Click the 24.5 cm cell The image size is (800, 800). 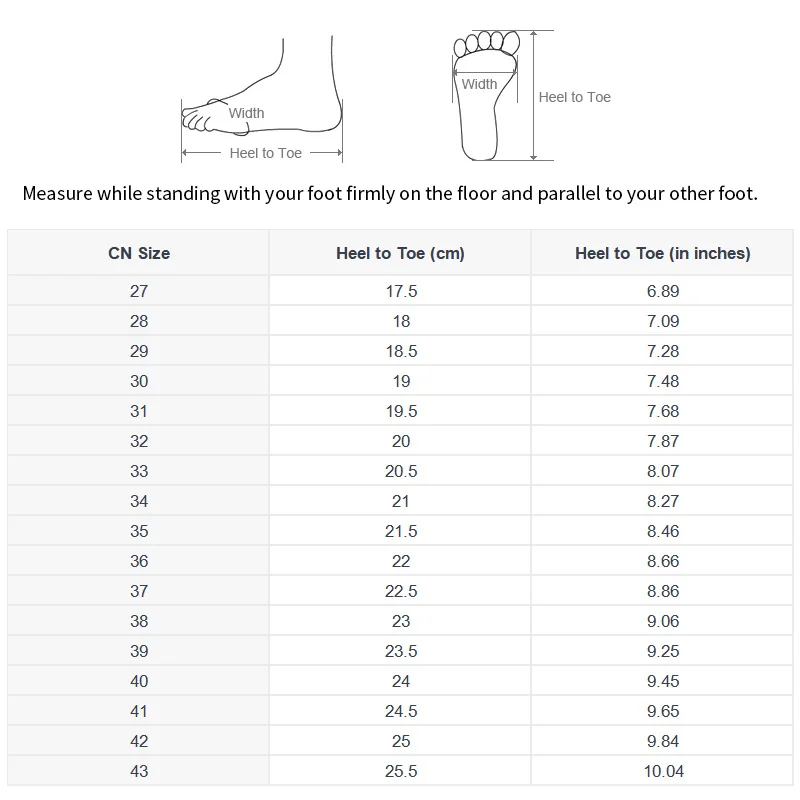pyautogui.click(x=400, y=711)
